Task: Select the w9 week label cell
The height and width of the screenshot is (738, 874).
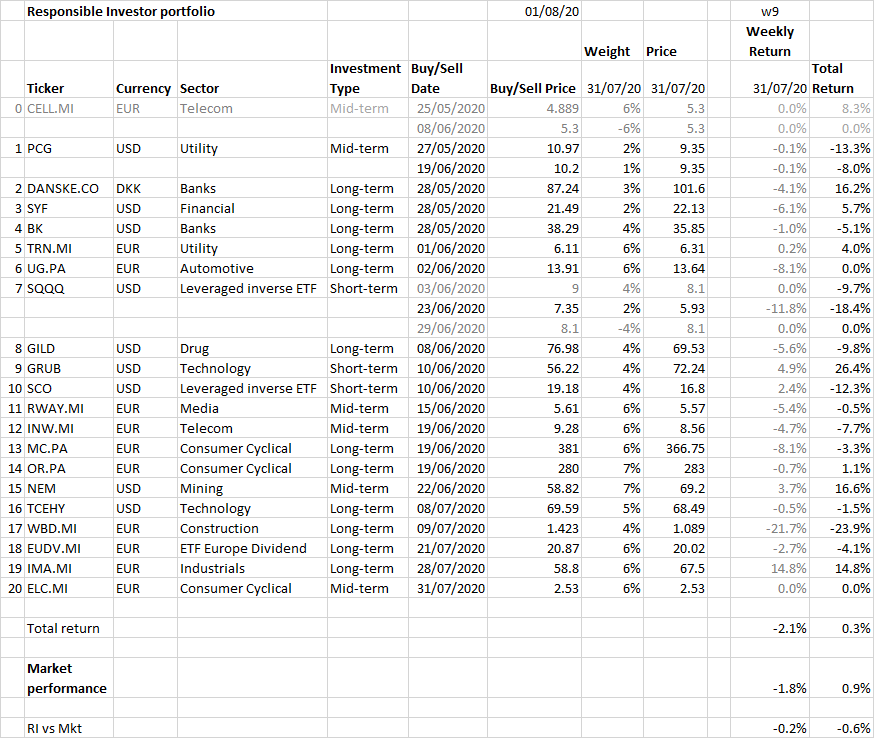Action: (771, 12)
